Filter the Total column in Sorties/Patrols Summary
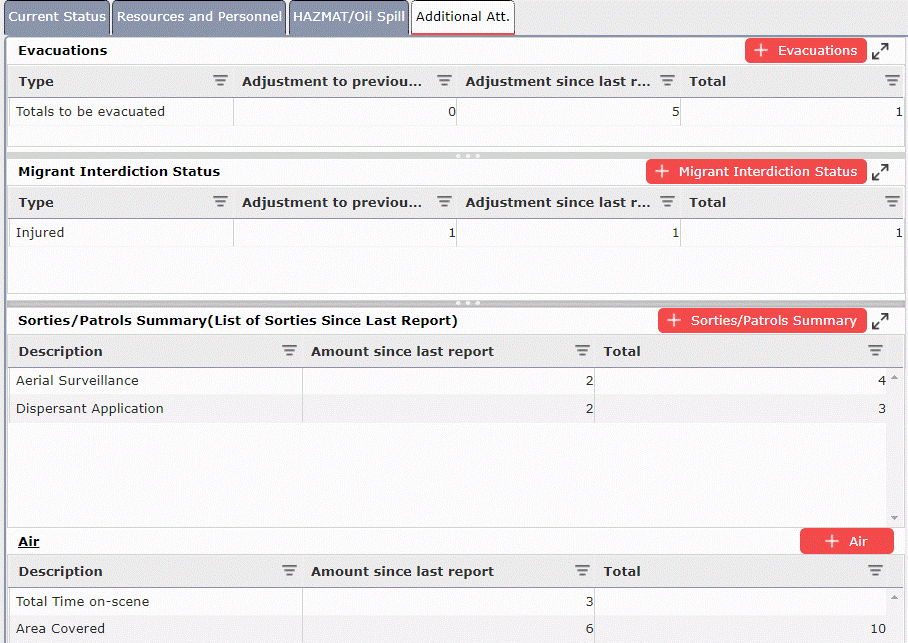Viewport: 908px width, 643px height. tap(875, 351)
